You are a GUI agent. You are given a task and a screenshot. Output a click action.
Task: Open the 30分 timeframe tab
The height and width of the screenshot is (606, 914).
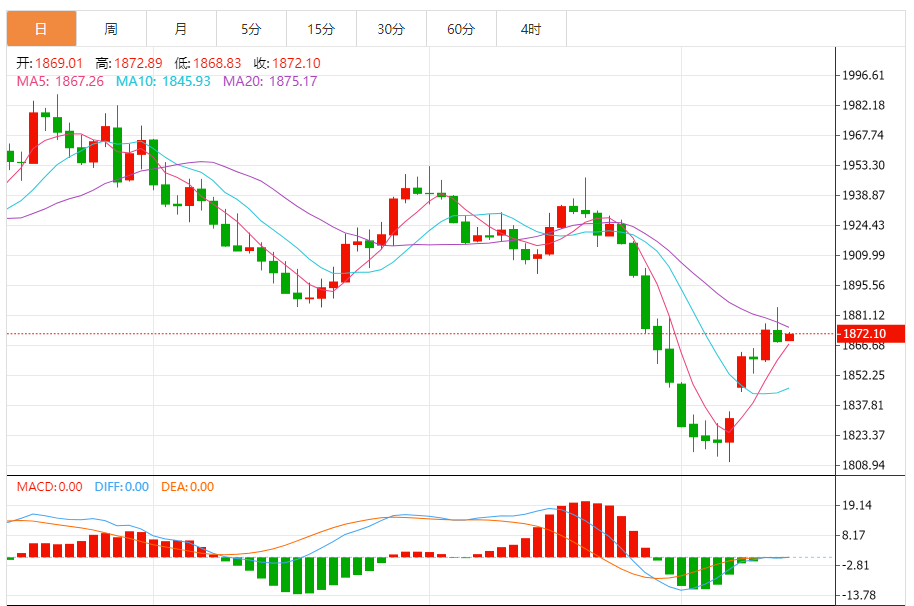(x=391, y=29)
